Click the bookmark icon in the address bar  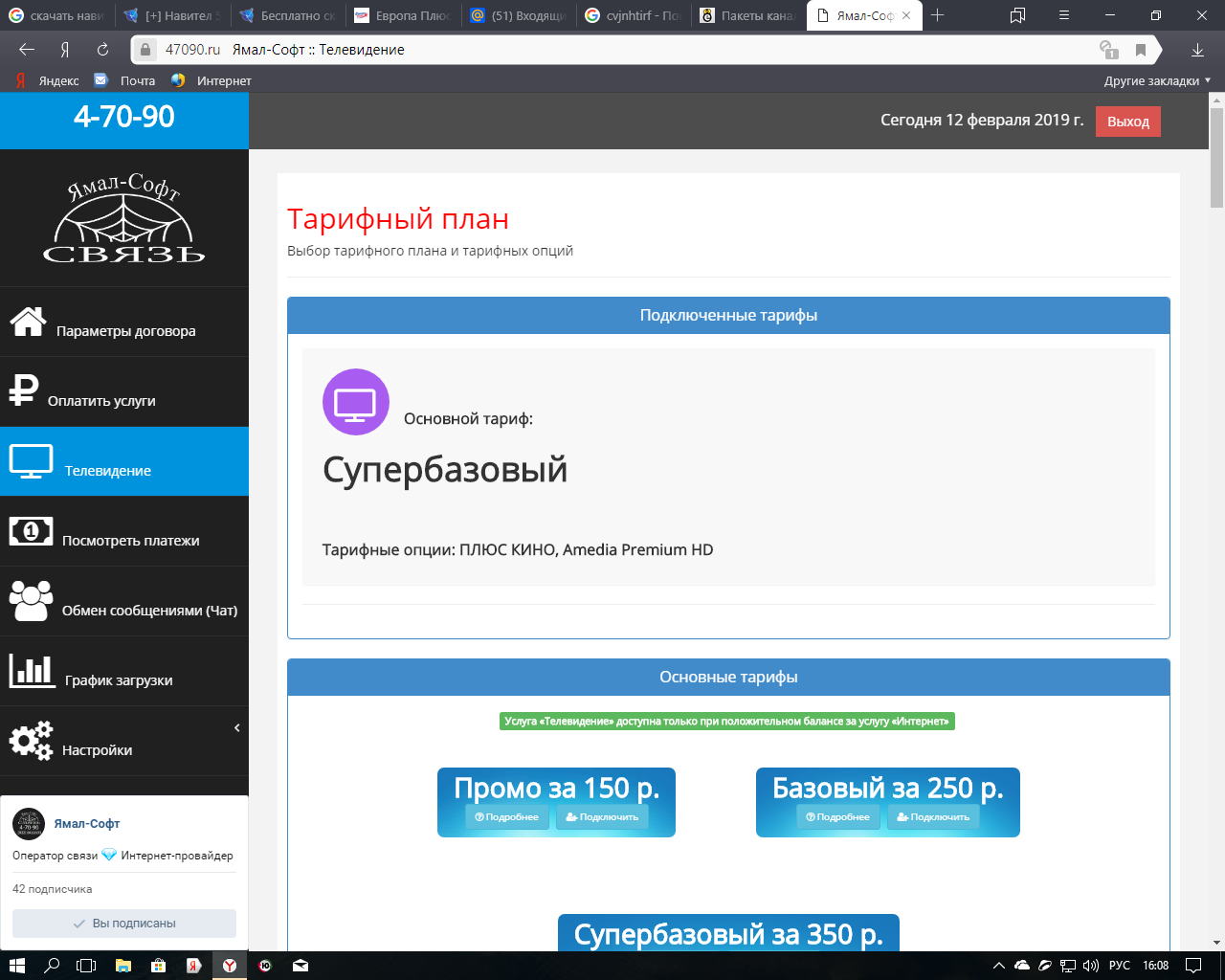tap(1141, 50)
